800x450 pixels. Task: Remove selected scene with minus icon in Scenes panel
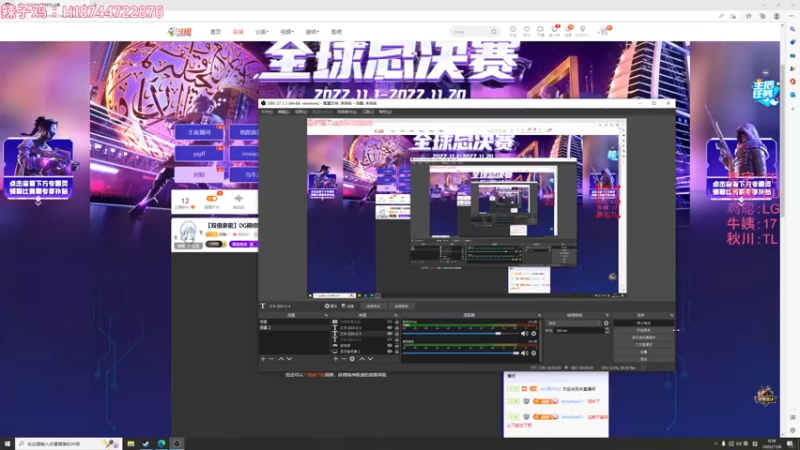pos(271,359)
